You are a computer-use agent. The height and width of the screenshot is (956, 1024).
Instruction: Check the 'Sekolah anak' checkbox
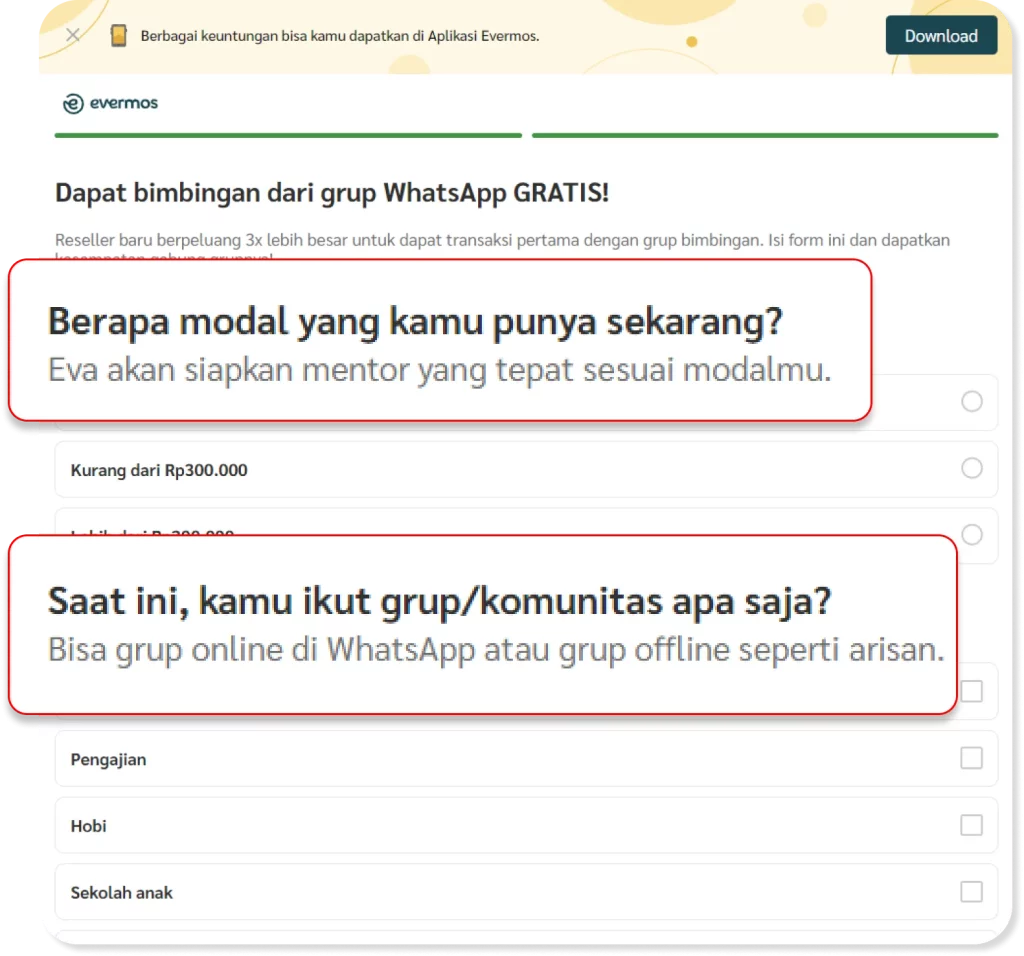971,892
